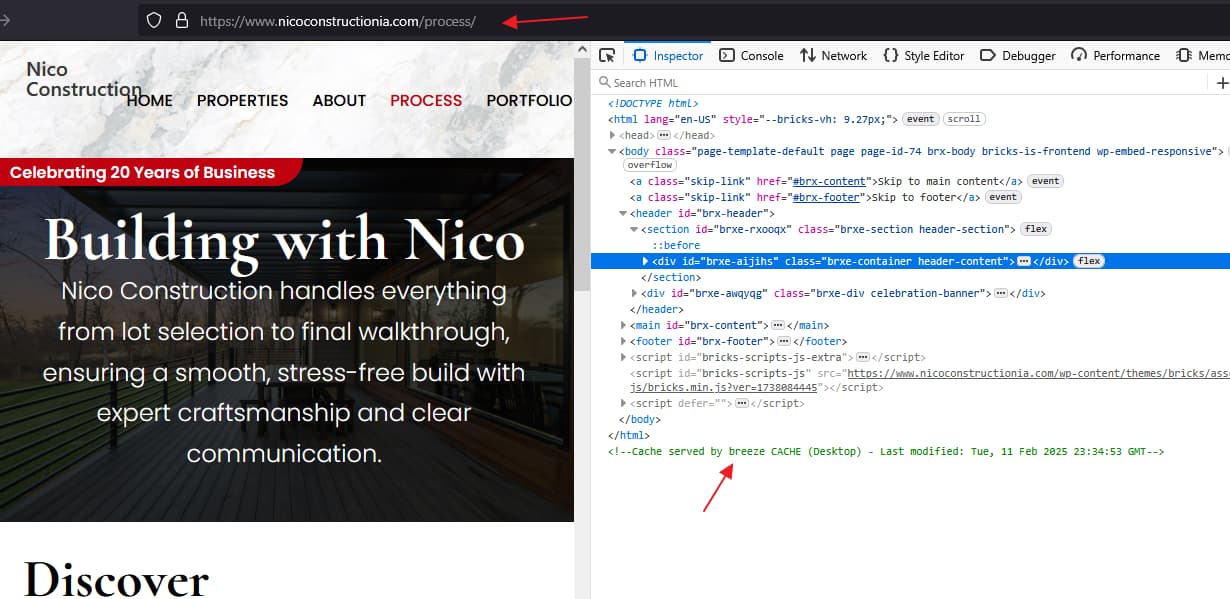Click the ellipsis badge on header-content div

[1023, 261]
